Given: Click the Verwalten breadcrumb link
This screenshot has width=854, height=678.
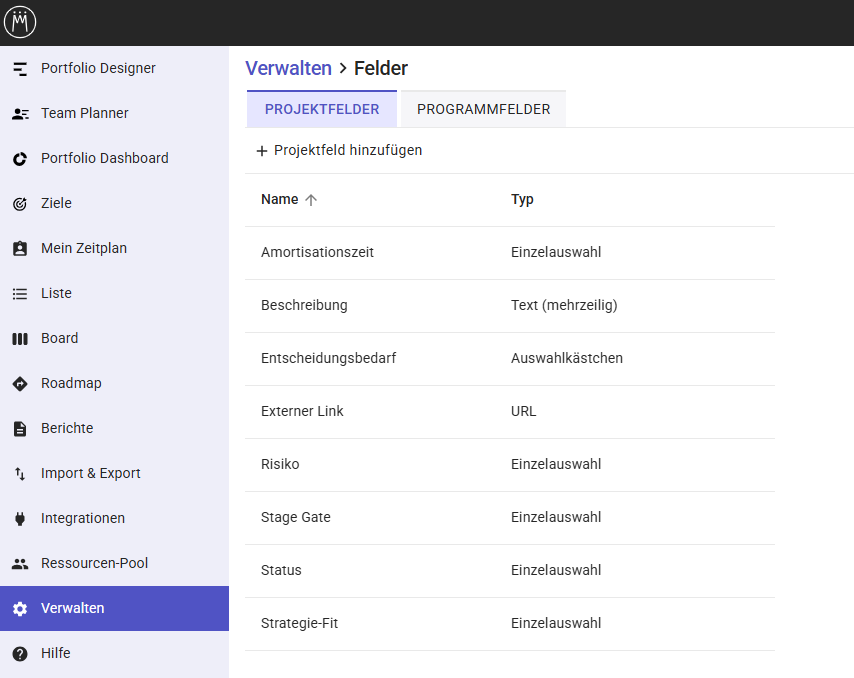Looking at the screenshot, I should tap(288, 68).
